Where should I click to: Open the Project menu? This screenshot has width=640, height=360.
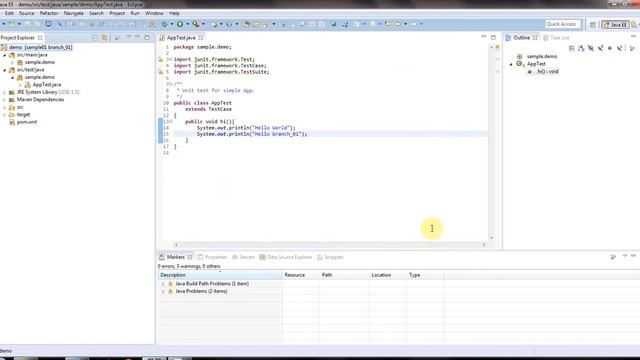(x=117, y=13)
